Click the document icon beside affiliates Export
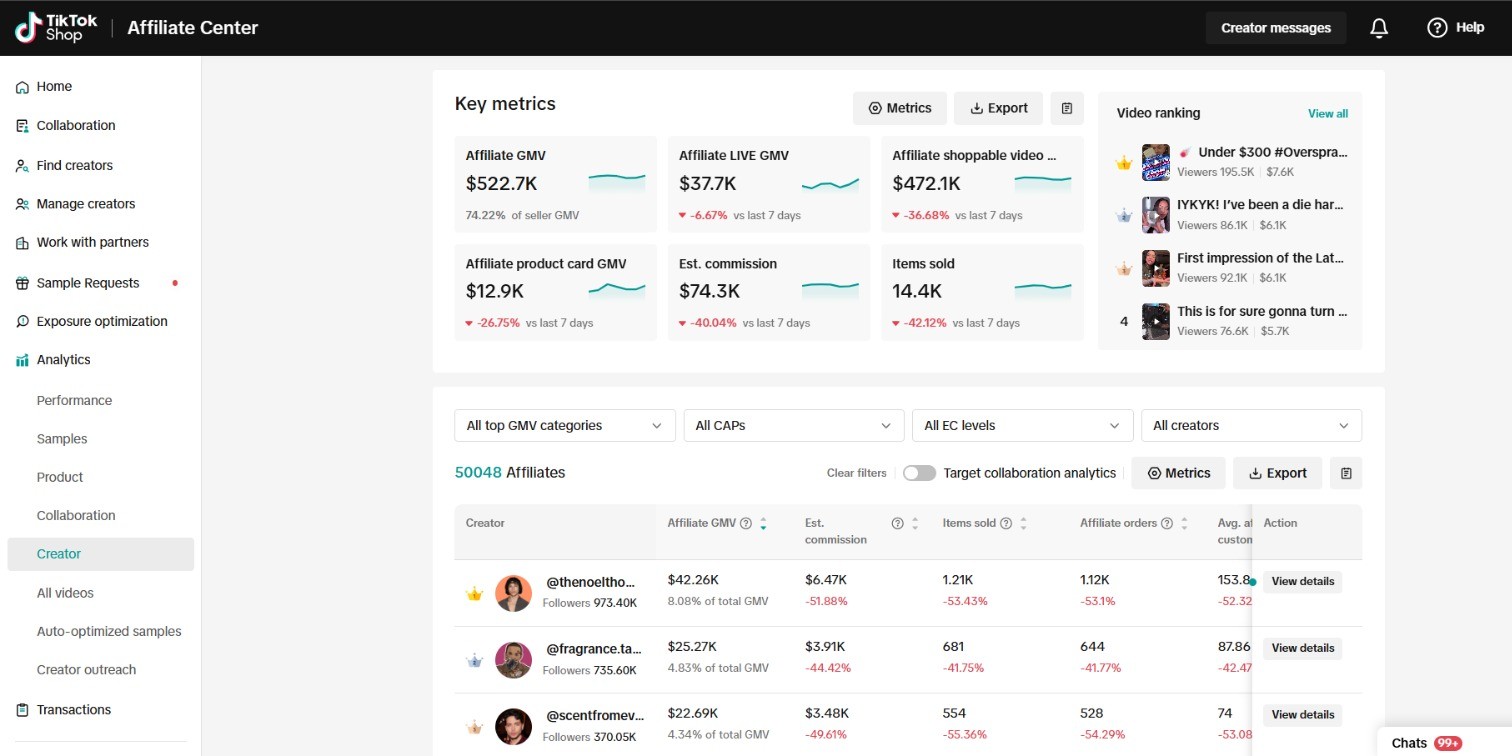The image size is (1512, 756). coord(1346,473)
